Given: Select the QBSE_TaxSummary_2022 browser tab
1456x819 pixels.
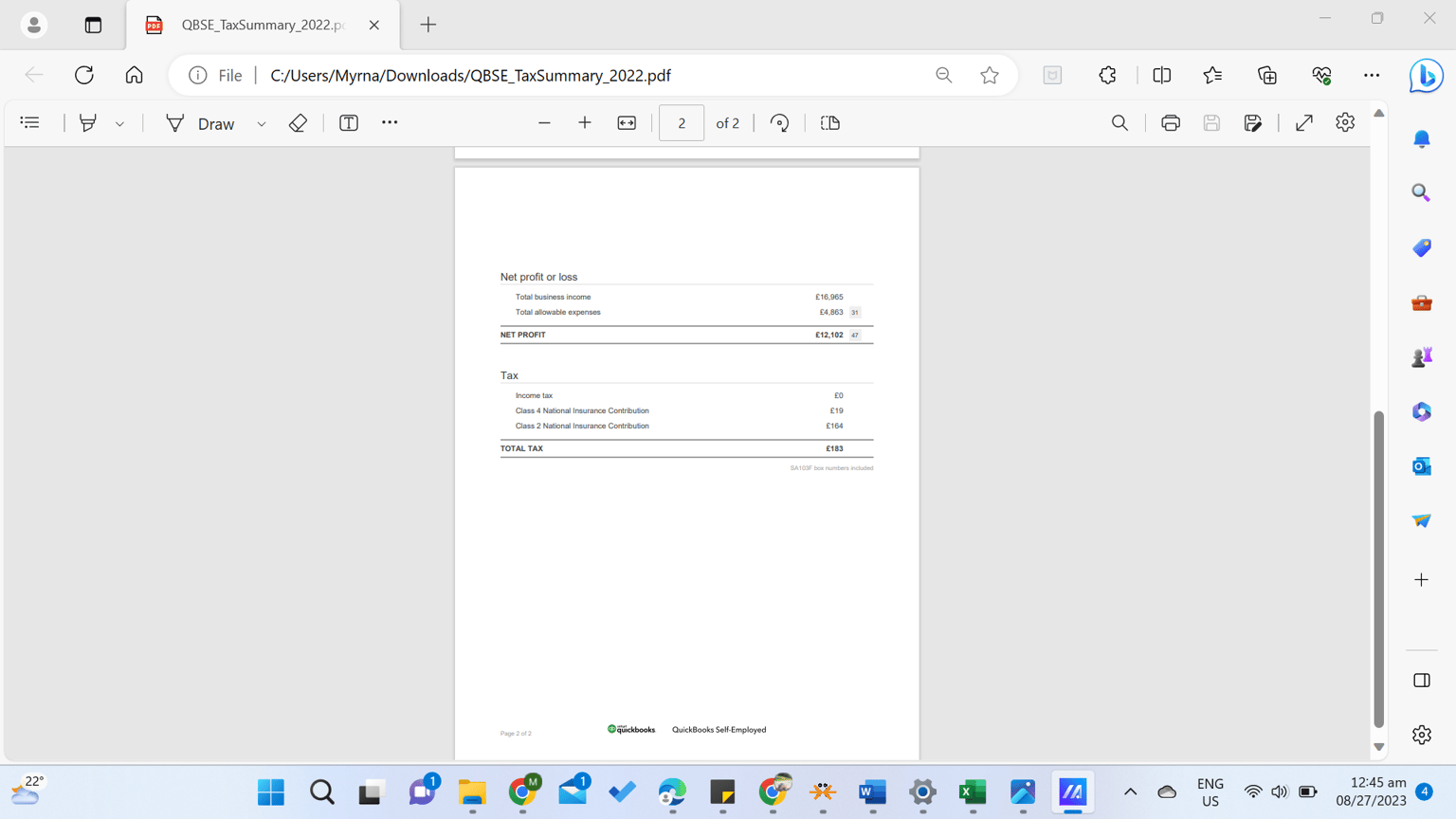Looking at the screenshot, I should click(x=263, y=26).
